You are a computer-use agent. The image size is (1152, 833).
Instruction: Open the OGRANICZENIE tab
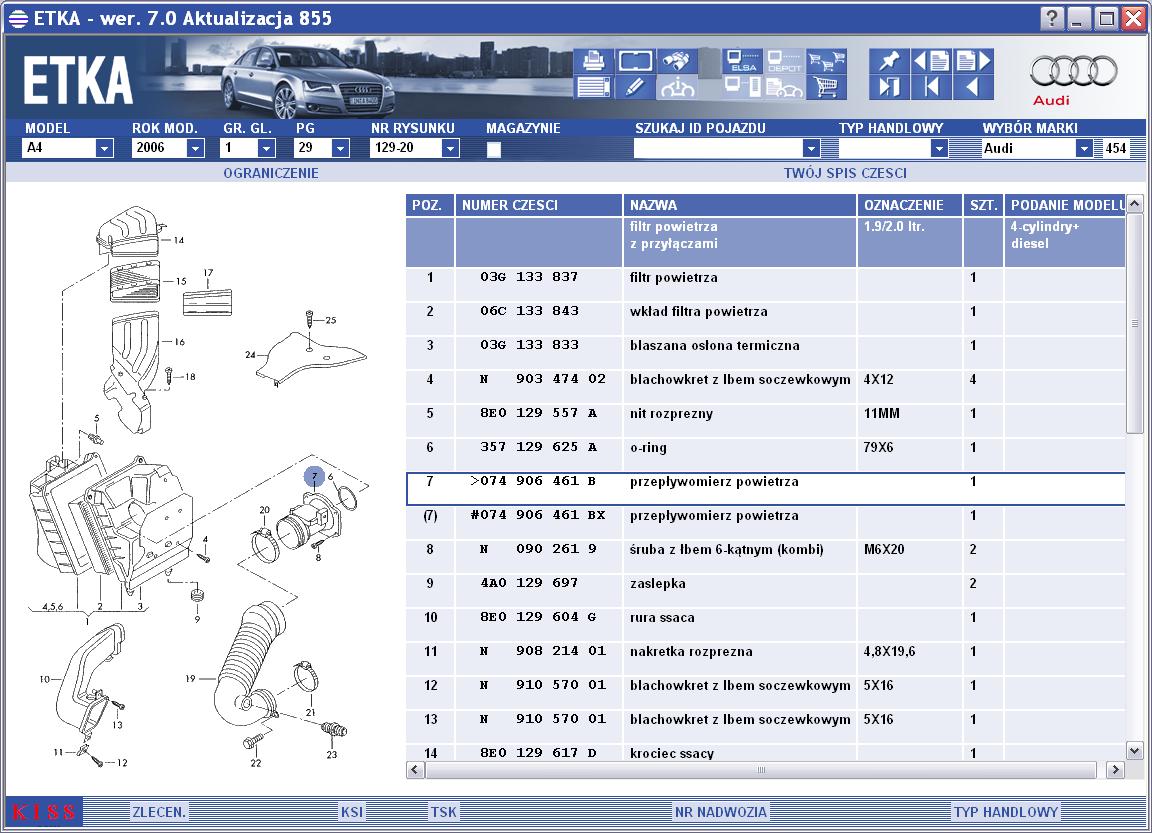click(x=271, y=173)
